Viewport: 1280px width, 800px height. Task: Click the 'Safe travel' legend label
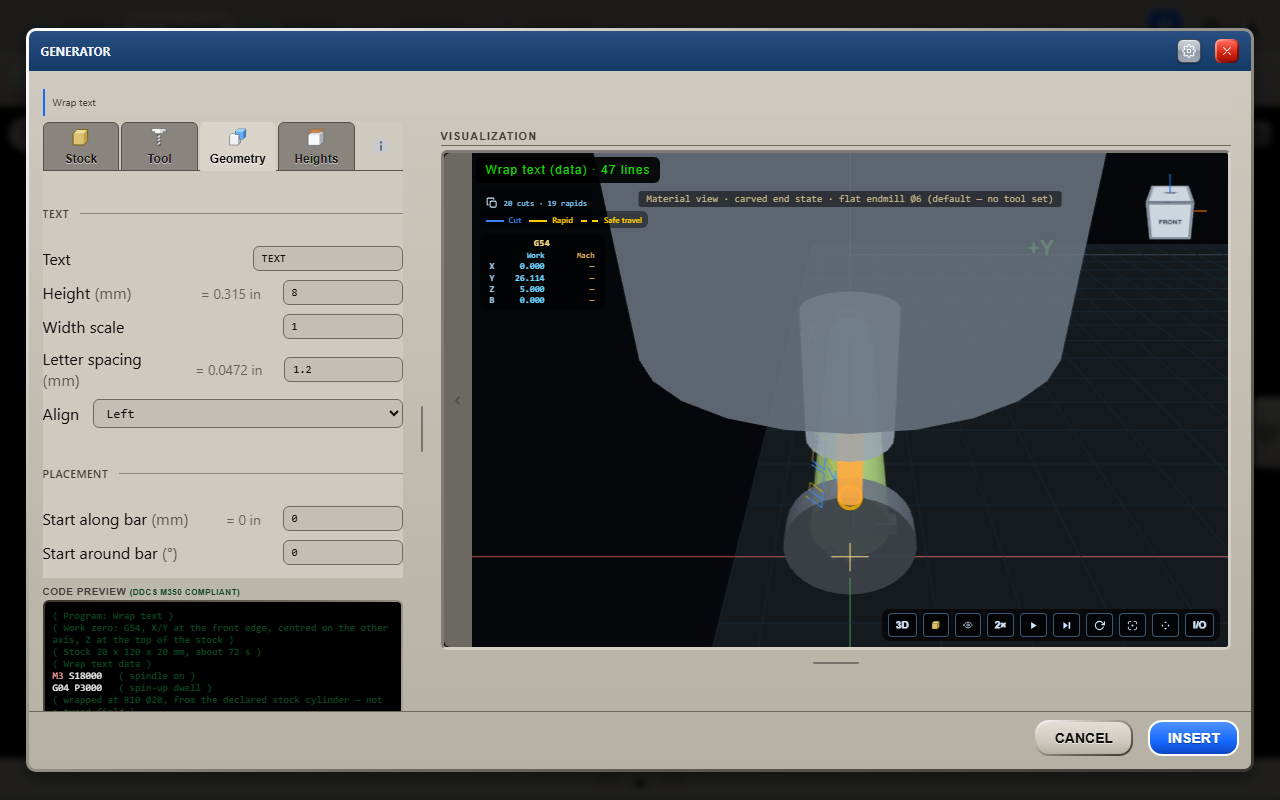pos(623,220)
